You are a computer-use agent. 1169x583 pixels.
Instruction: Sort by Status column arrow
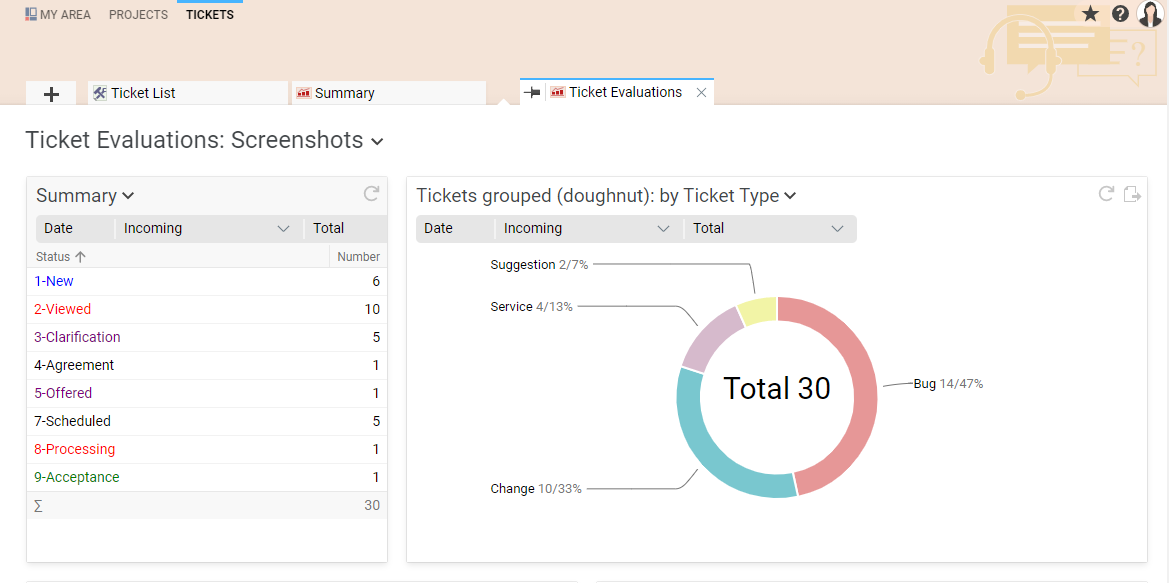click(81, 256)
